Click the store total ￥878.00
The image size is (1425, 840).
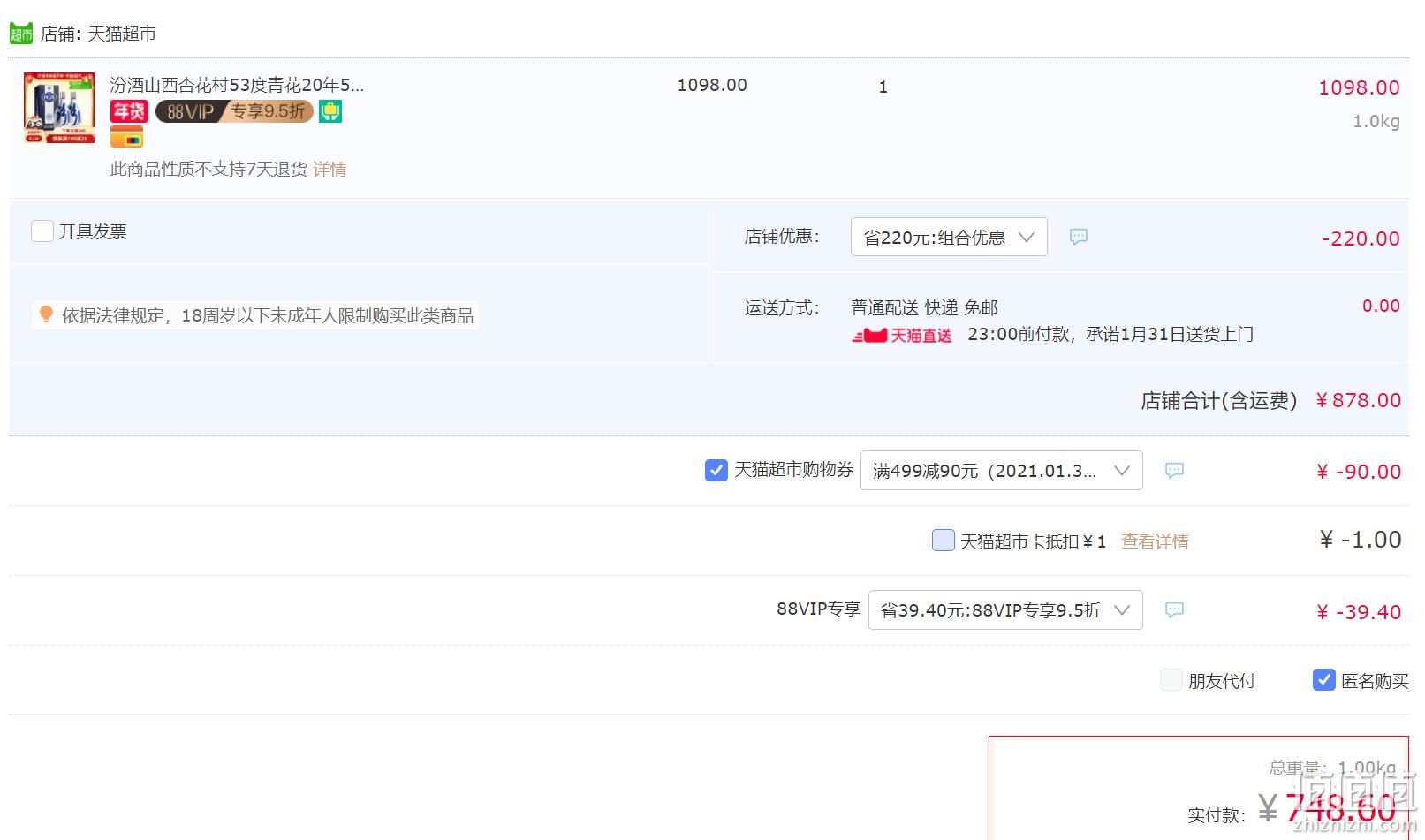coord(1358,400)
